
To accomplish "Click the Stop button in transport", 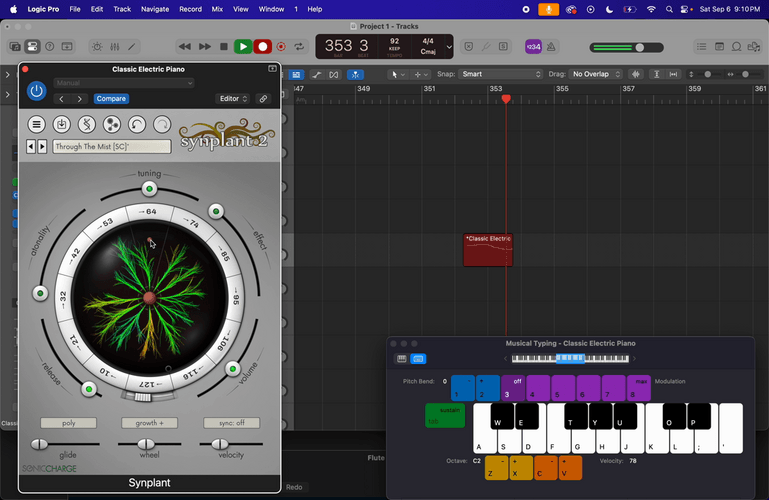I will click(x=224, y=47).
